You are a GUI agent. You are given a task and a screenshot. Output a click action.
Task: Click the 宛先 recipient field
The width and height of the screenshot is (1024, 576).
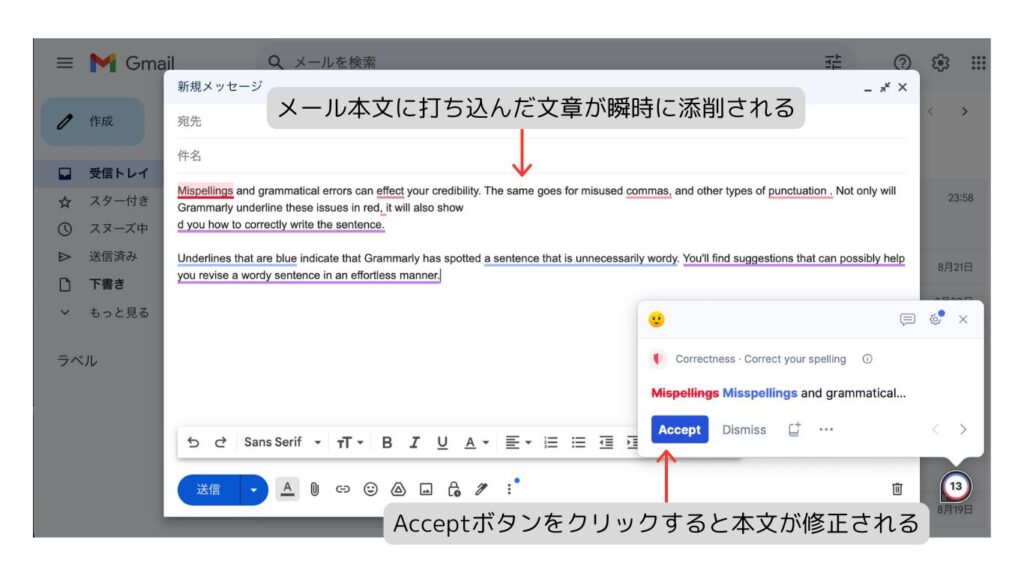(x=541, y=121)
